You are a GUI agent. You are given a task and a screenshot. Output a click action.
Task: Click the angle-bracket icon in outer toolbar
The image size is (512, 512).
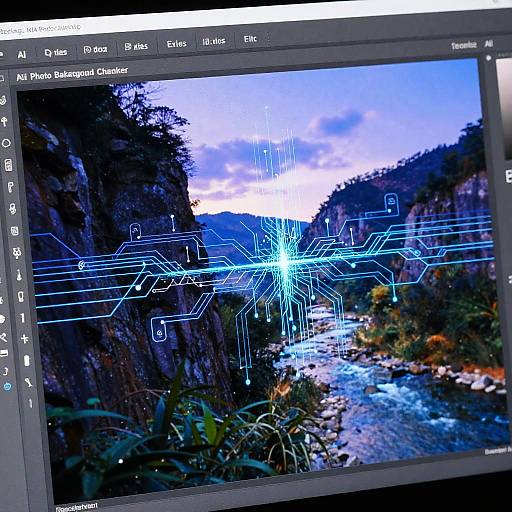click(x=3, y=338)
